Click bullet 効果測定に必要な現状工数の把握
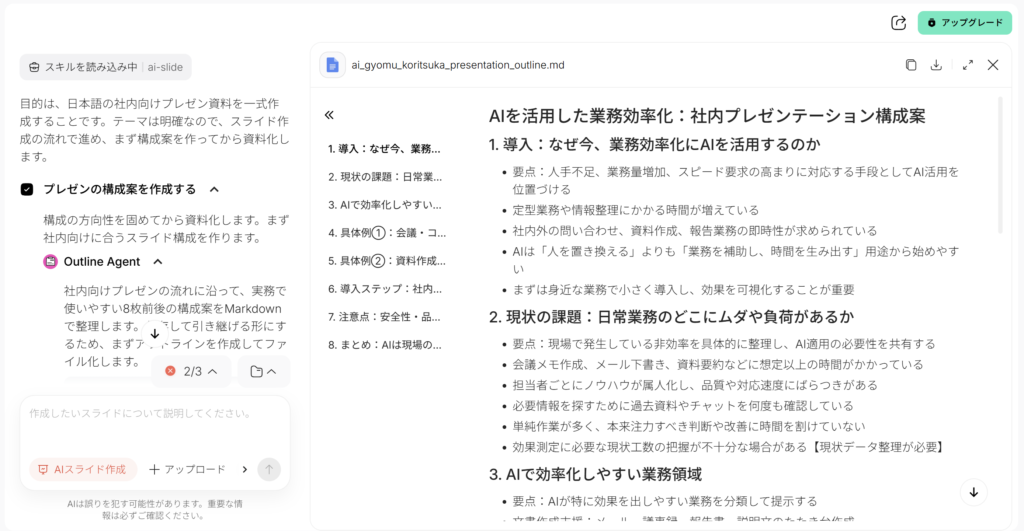 point(729,447)
